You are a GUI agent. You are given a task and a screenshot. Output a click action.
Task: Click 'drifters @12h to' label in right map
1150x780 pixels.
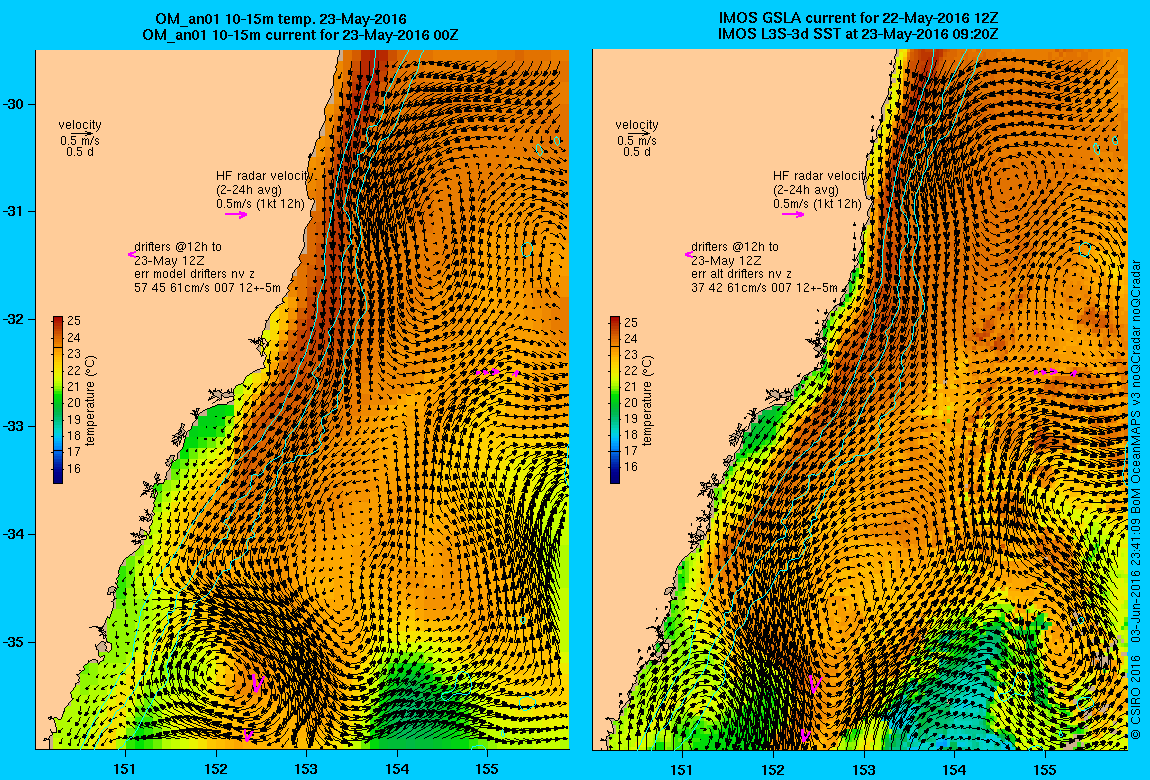(x=734, y=247)
